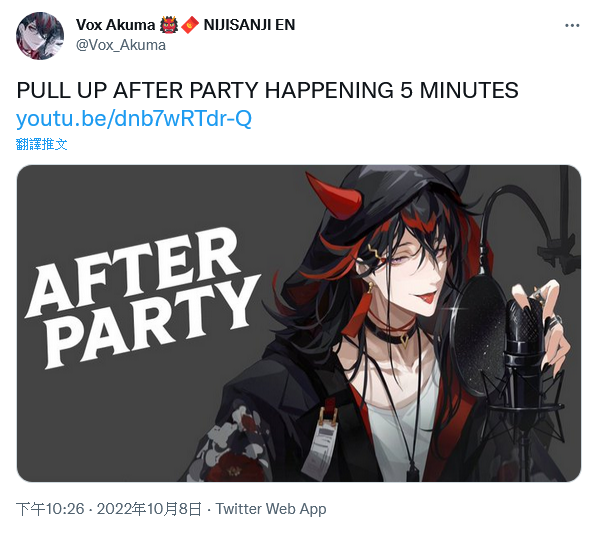598x535 pixels.
Task: Open the youtu.be/dnb7wRTdr-Q link
Action: click(133, 119)
